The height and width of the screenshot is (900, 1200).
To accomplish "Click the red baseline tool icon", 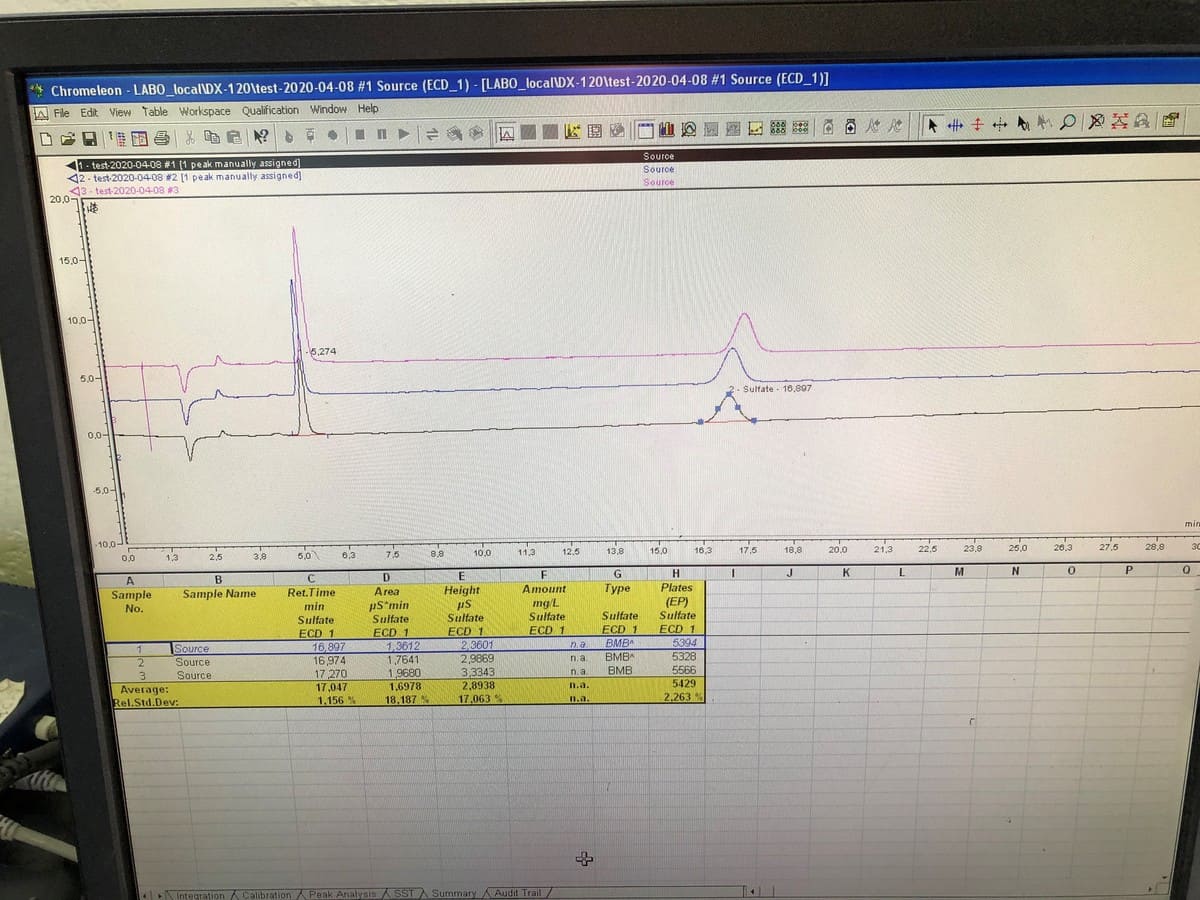I will (977, 126).
